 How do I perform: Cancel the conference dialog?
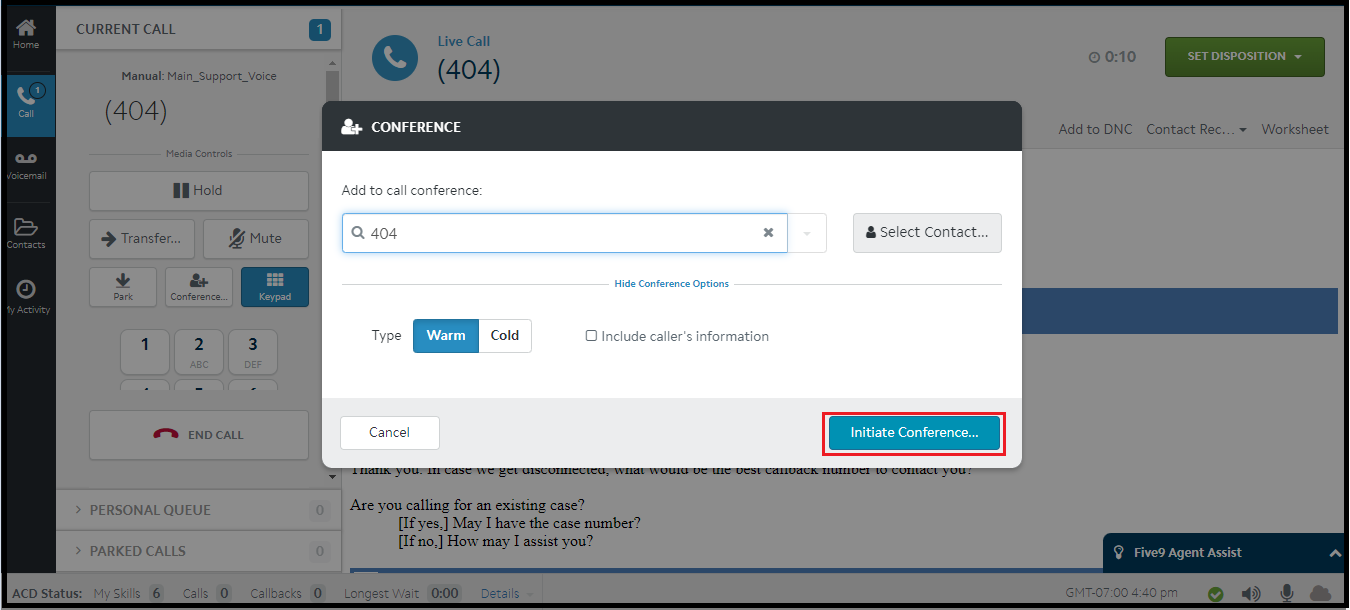tap(390, 433)
